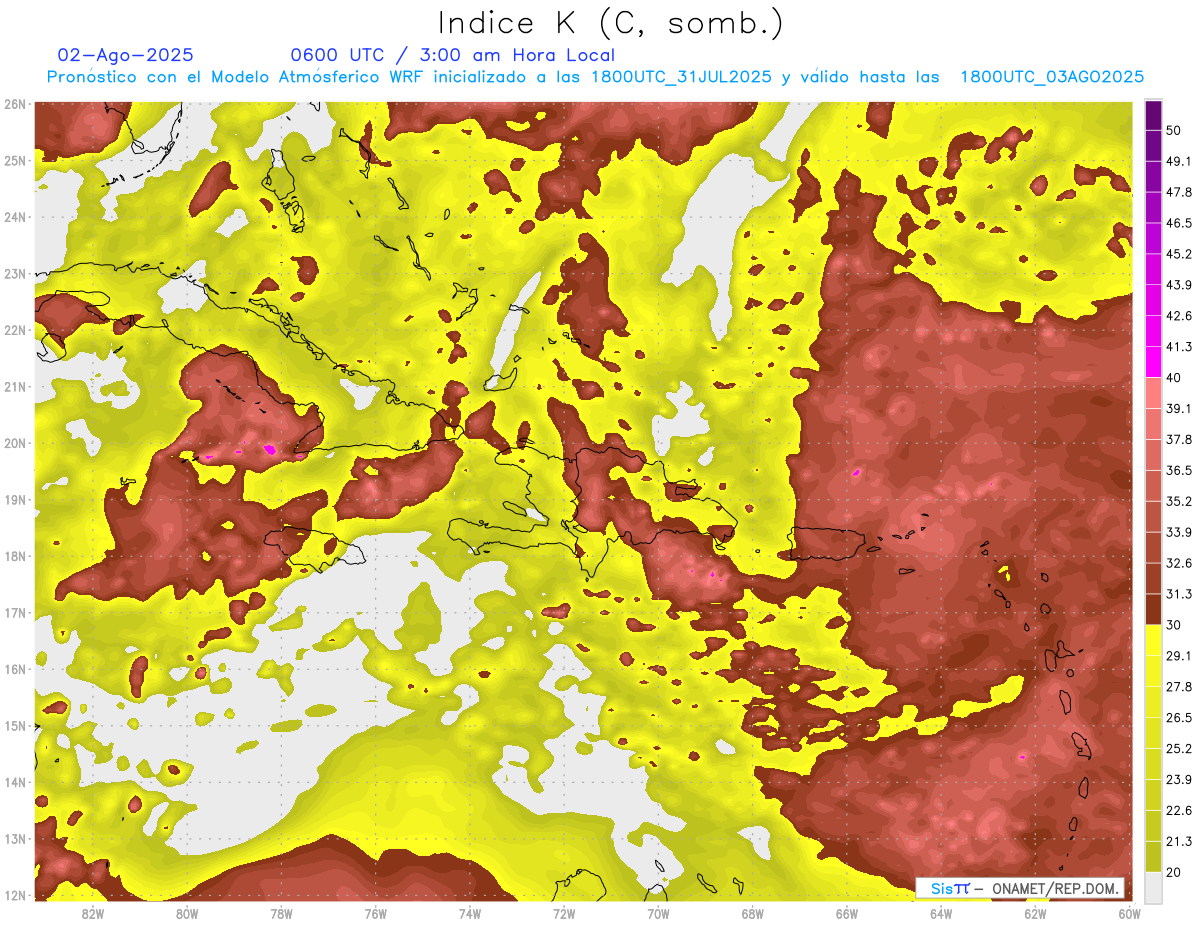Click the '26N' latitude label
Screen dimensions: 1200x927
coord(15,104)
